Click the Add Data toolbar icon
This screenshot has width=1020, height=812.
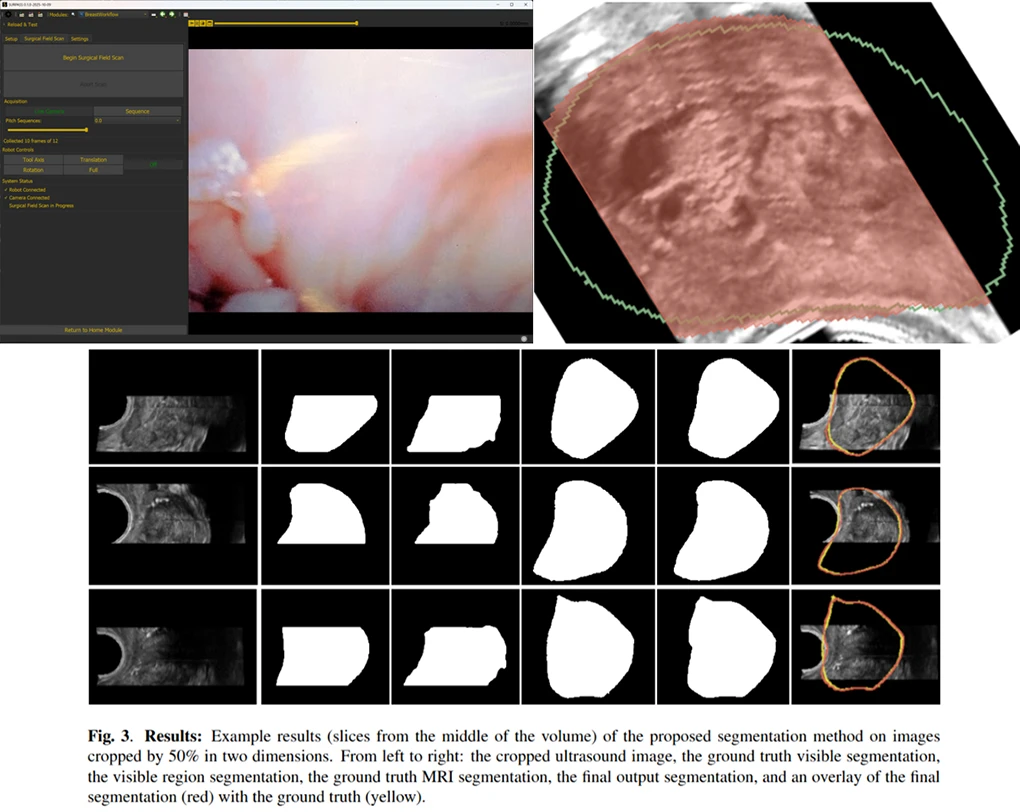pyautogui.click(x=21, y=14)
